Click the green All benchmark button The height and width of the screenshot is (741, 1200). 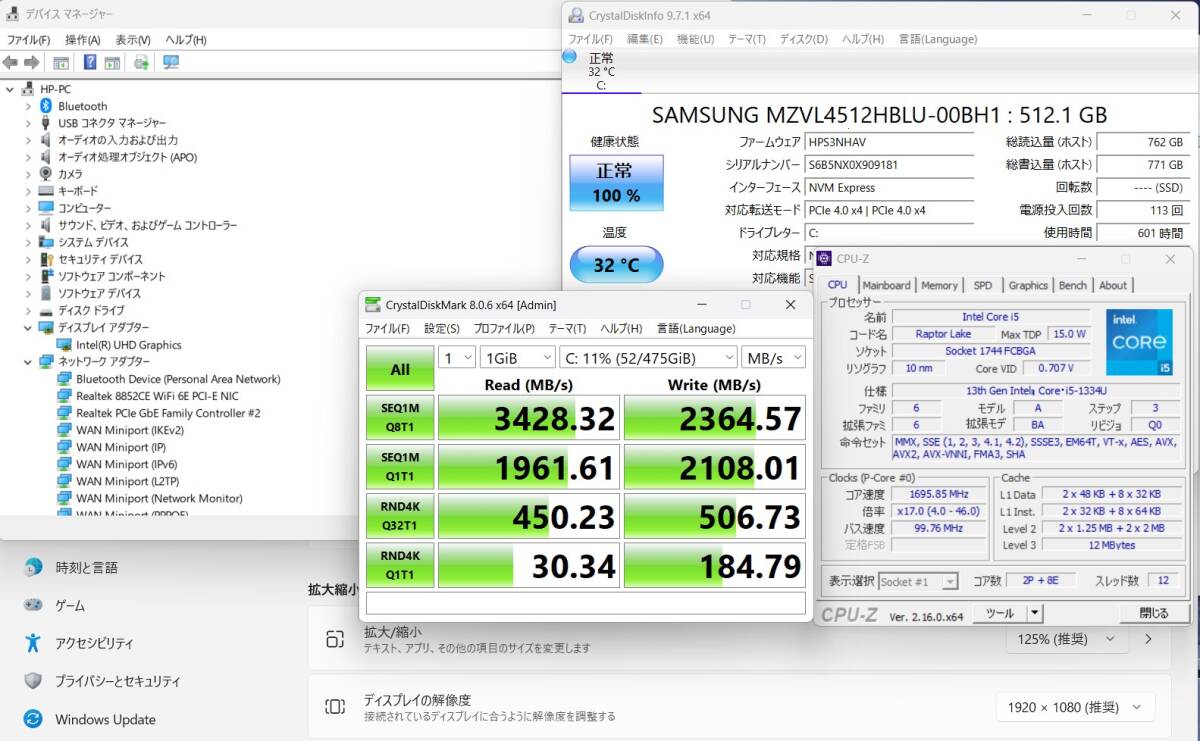400,369
